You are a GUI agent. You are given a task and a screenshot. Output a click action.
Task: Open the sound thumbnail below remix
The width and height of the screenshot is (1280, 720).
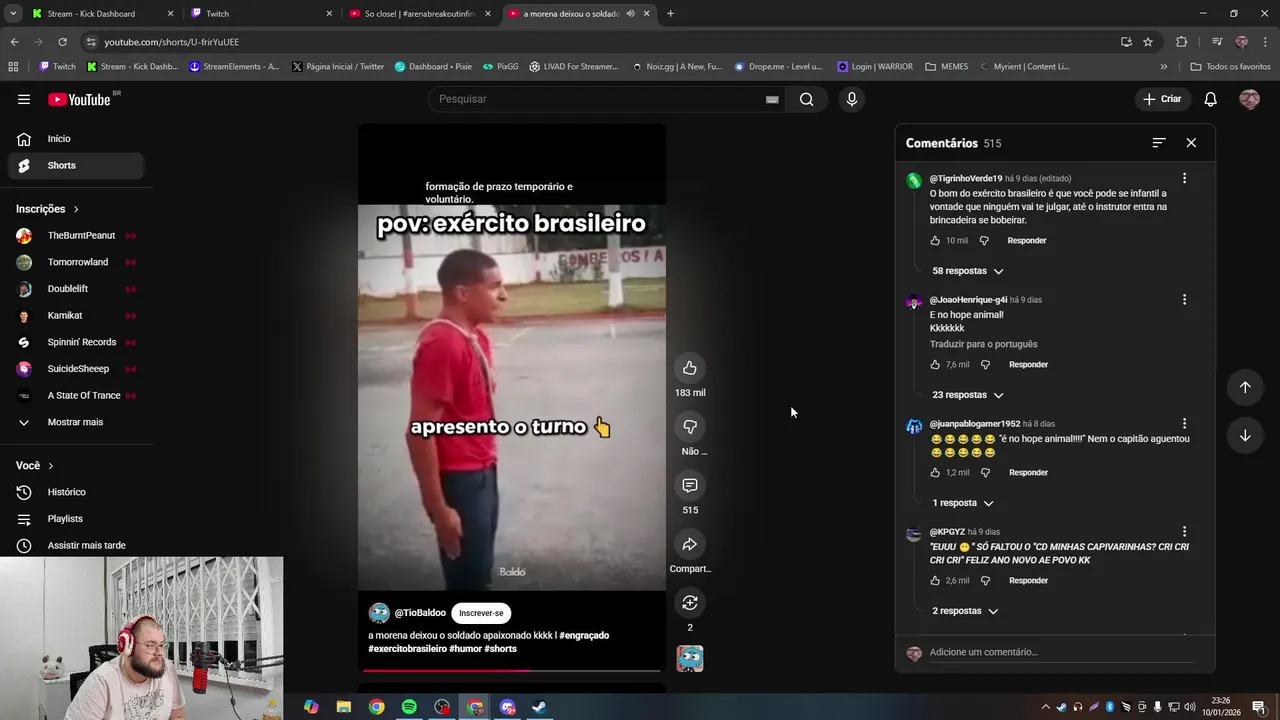(x=690, y=658)
